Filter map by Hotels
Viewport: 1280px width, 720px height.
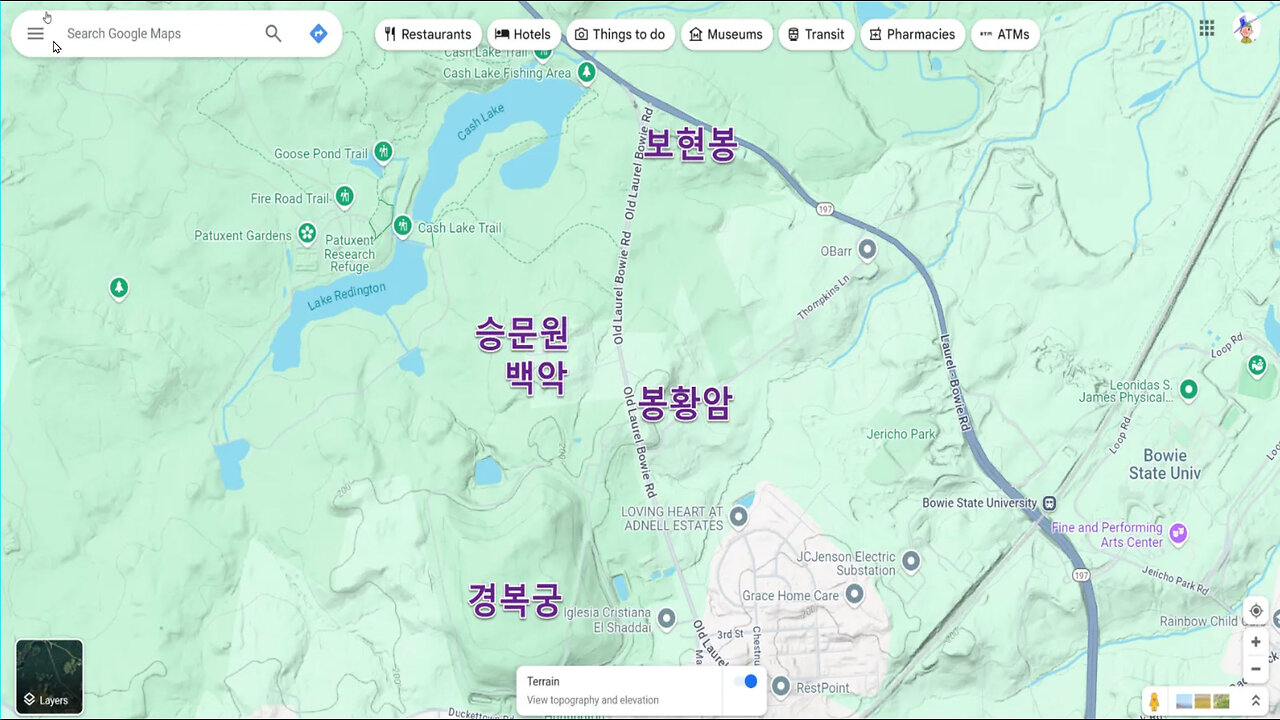click(523, 34)
